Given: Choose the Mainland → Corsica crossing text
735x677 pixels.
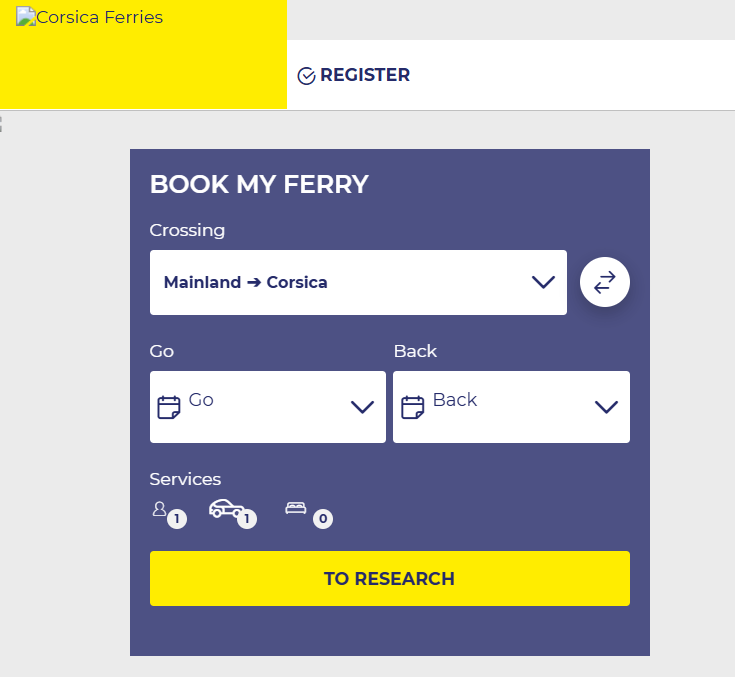Looking at the screenshot, I should [x=246, y=282].
